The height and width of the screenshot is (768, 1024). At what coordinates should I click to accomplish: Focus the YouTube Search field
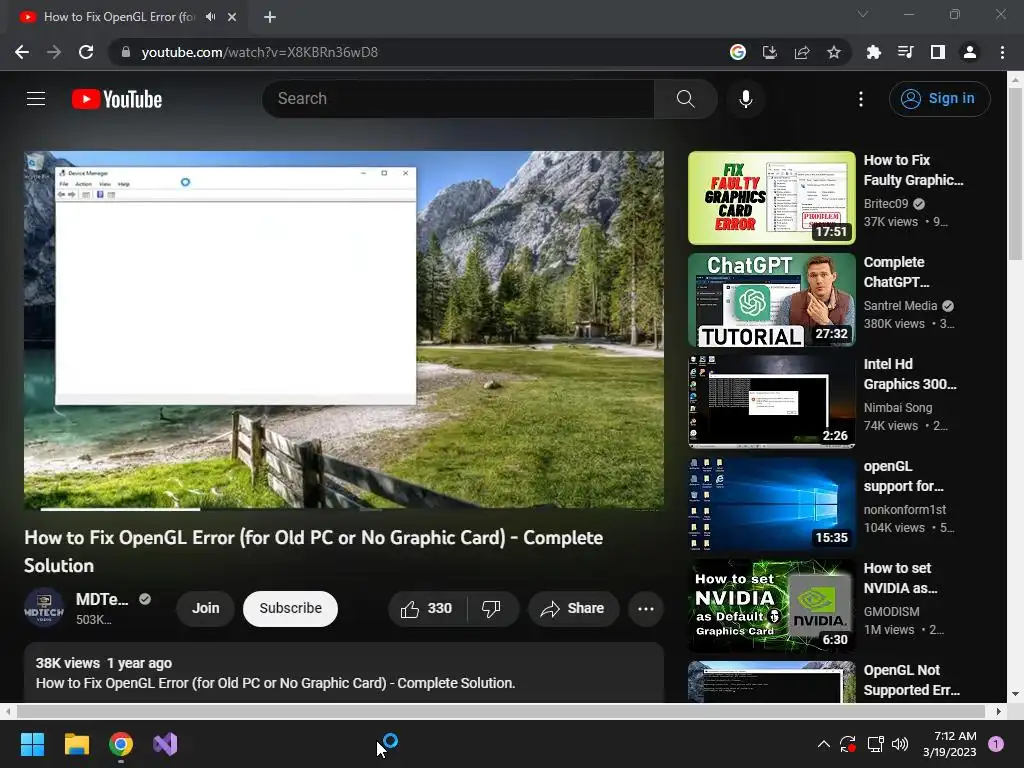point(458,99)
